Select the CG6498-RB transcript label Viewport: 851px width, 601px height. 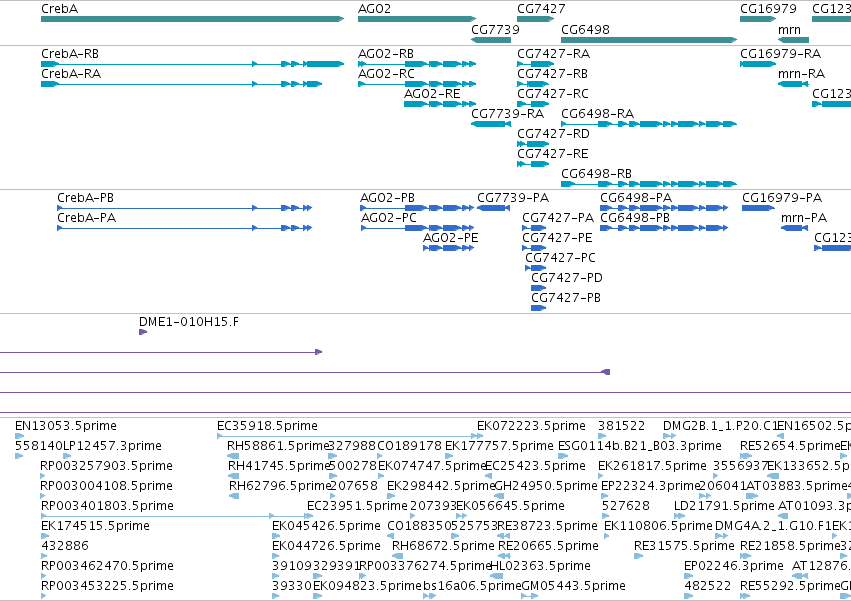[x=596, y=174]
